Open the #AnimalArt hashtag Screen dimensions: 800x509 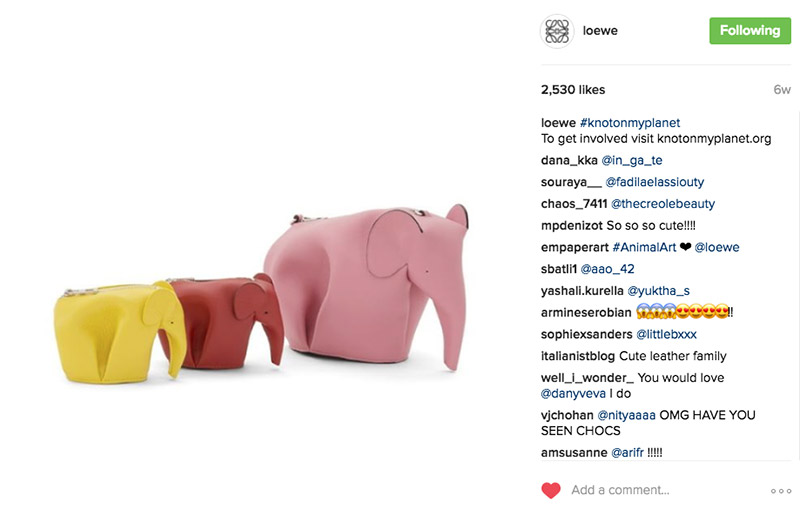tap(644, 247)
